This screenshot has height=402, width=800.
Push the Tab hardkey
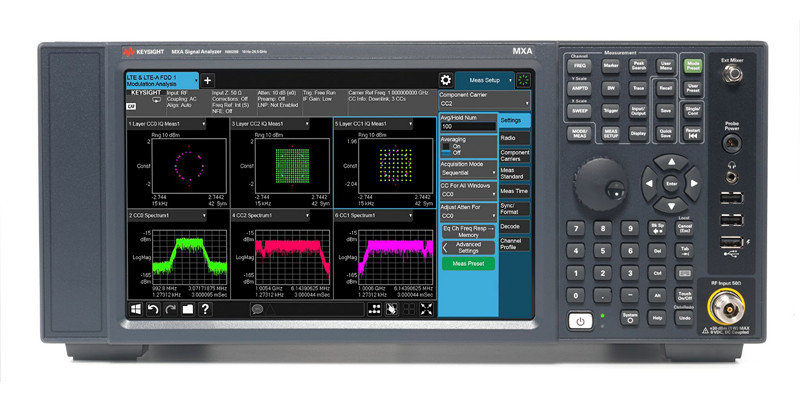click(x=684, y=250)
